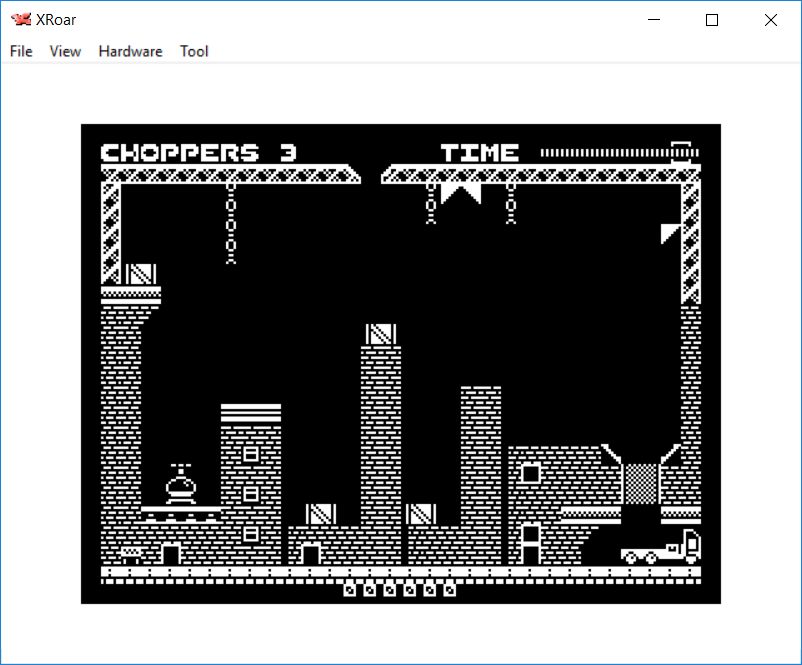Click the long chain hanging from left girder
This screenshot has width=802, height=665.
point(231,223)
